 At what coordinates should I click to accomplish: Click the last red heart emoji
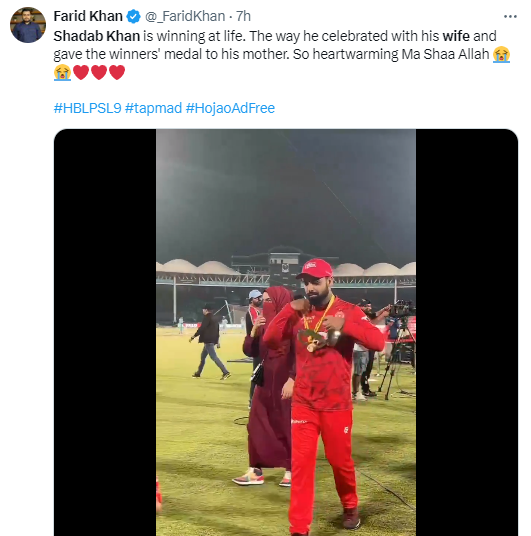(117, 72)
